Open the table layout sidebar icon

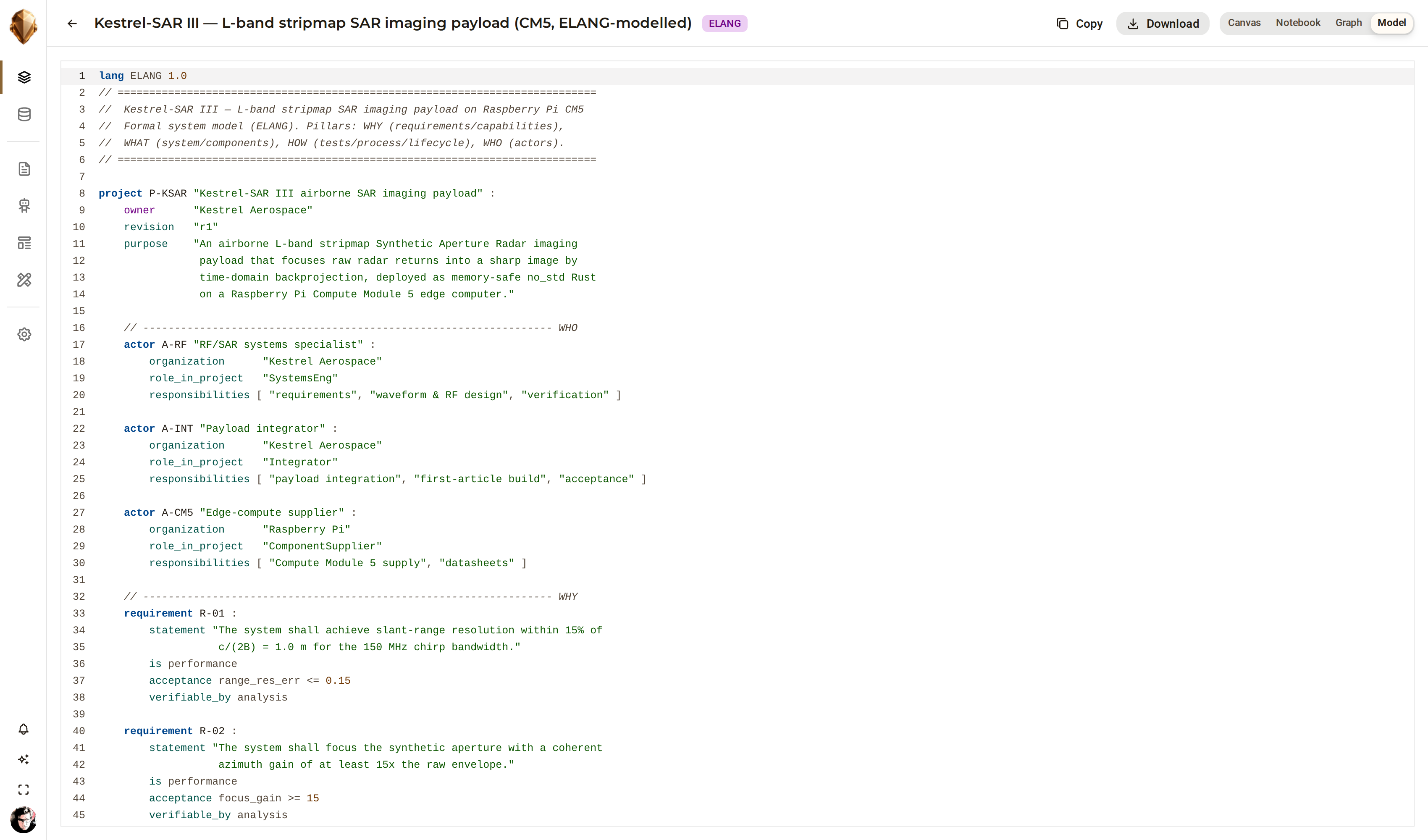click(x=24, y=243)
